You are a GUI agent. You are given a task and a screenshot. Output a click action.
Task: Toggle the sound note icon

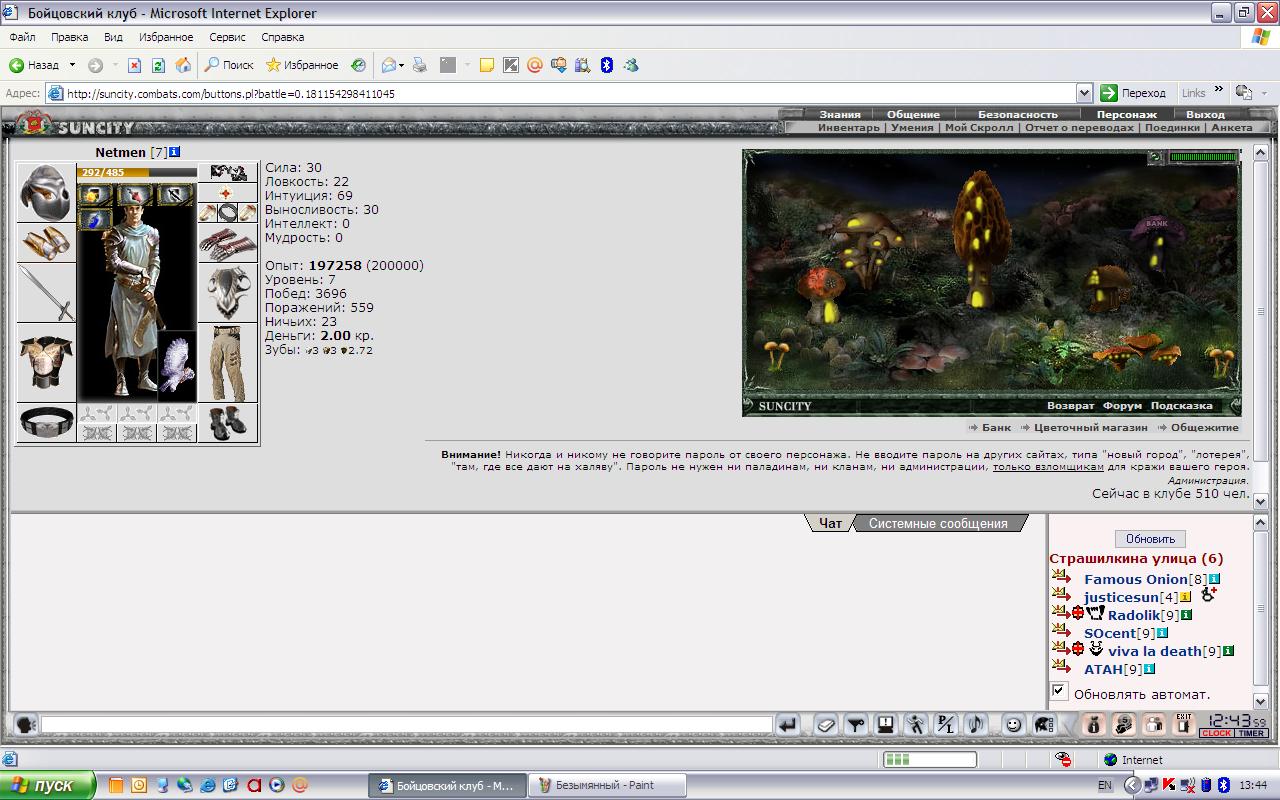coord(976,725)
